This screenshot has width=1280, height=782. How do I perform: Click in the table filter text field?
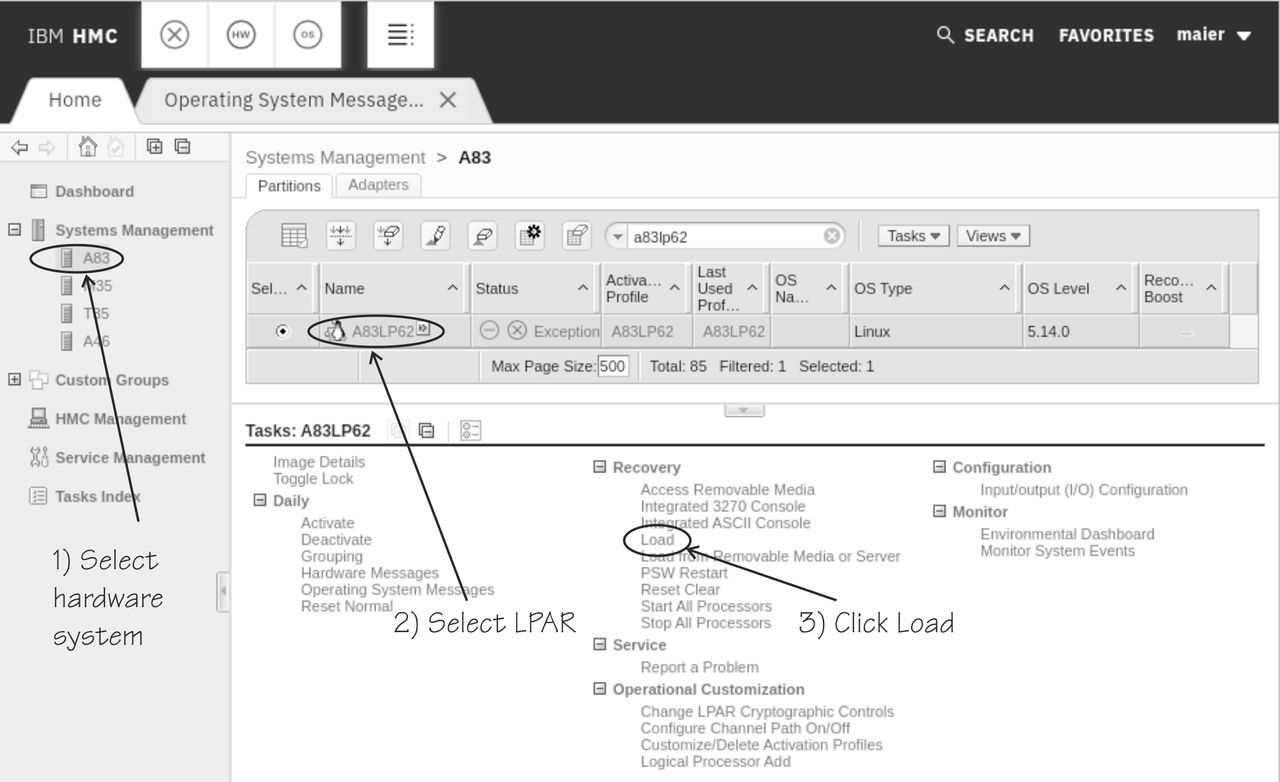point(725,237)
